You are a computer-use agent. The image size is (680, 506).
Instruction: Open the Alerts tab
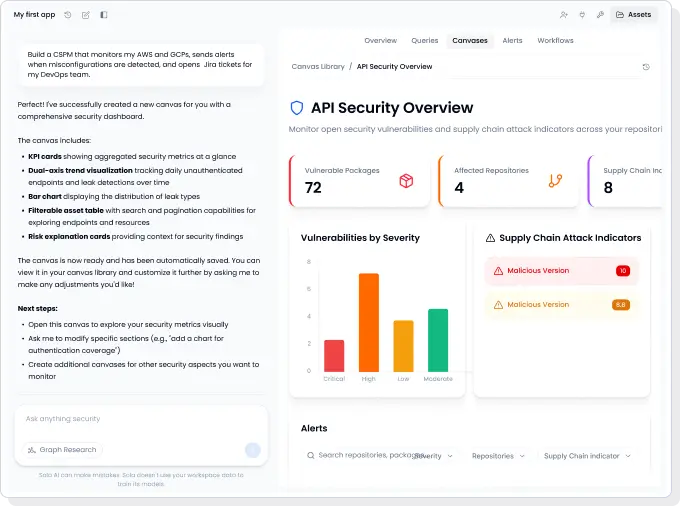512,40
